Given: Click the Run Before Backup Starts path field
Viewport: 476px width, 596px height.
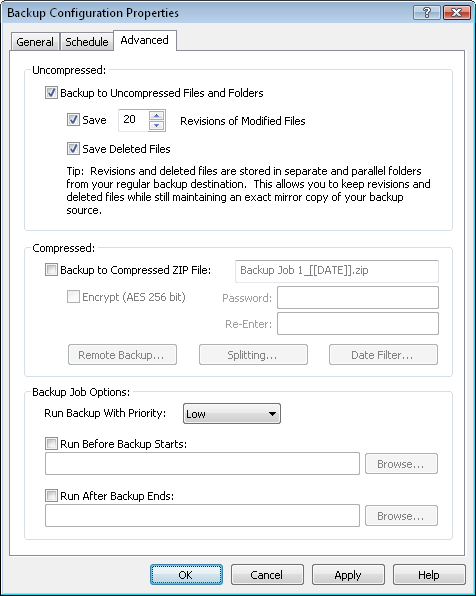Looking at the screenshot, I should [x=202, y=463].
